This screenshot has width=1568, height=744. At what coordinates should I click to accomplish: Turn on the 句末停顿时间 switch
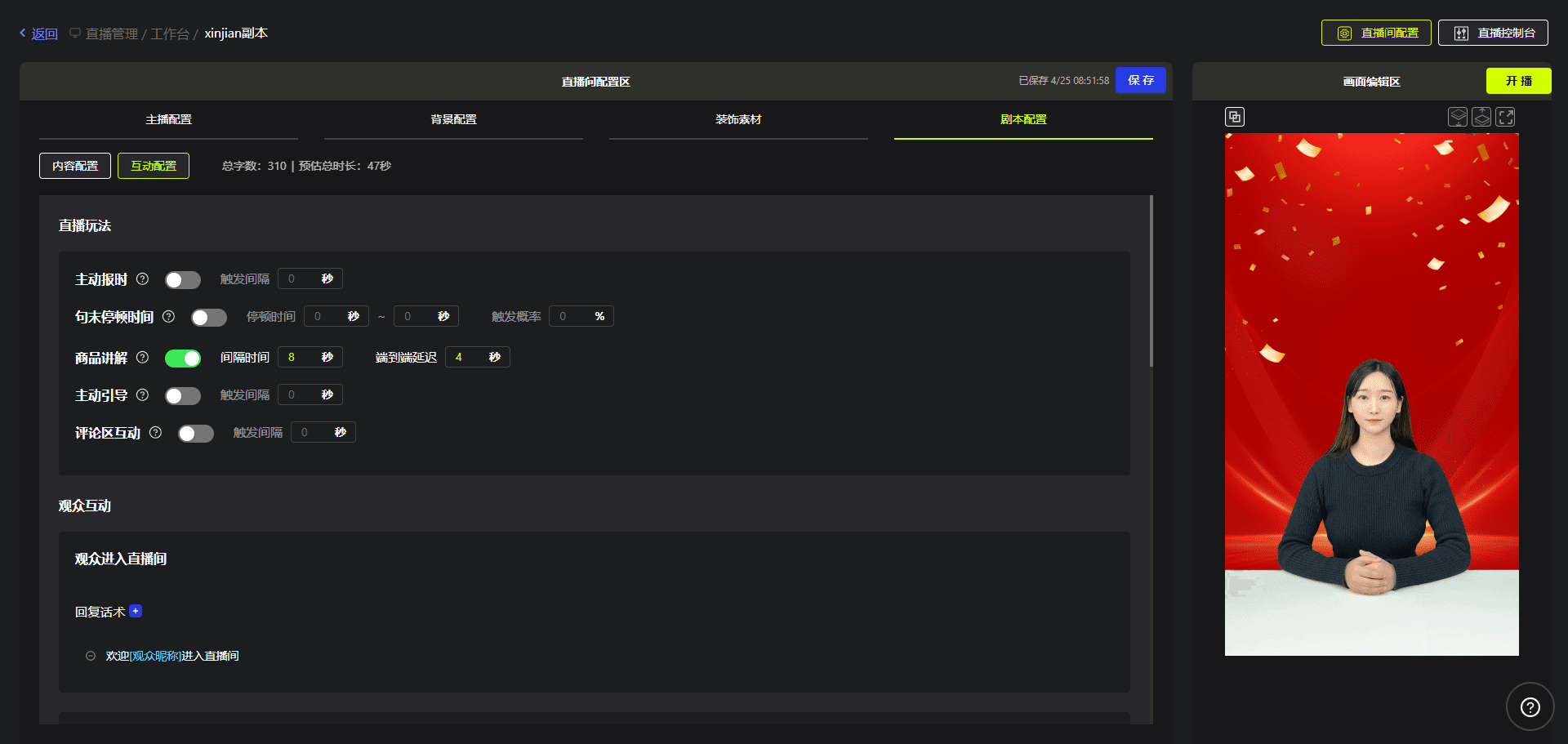(209, 318)
